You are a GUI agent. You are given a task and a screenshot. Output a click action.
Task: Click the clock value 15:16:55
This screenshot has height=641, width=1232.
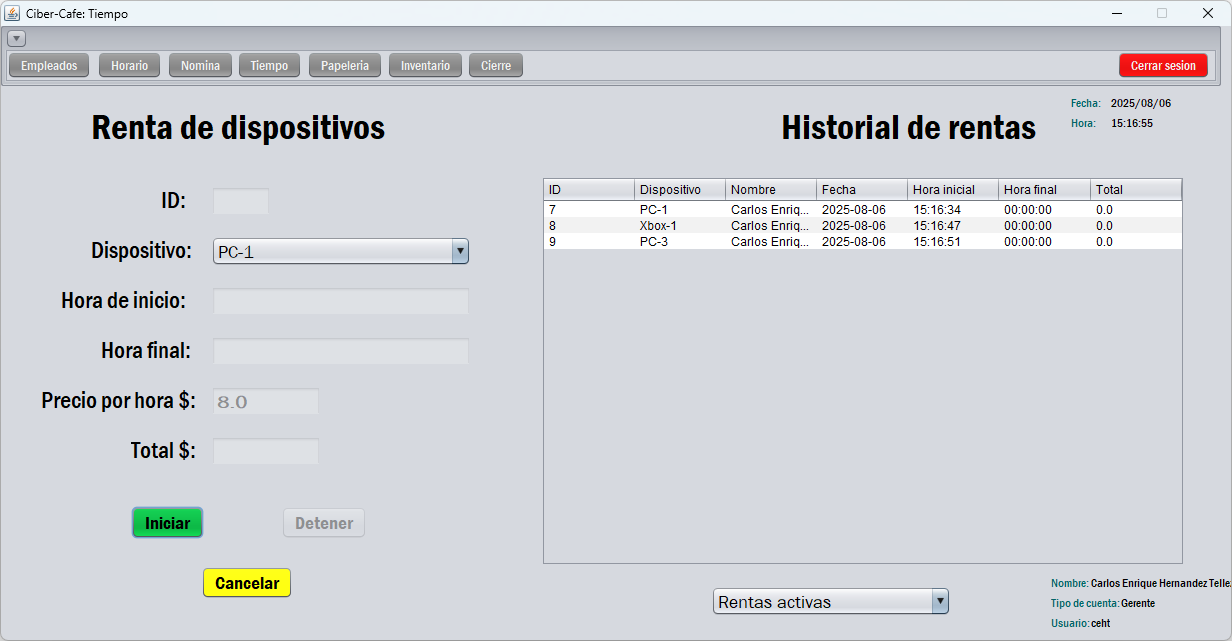pyautogui.click(x=1132, y=123)
